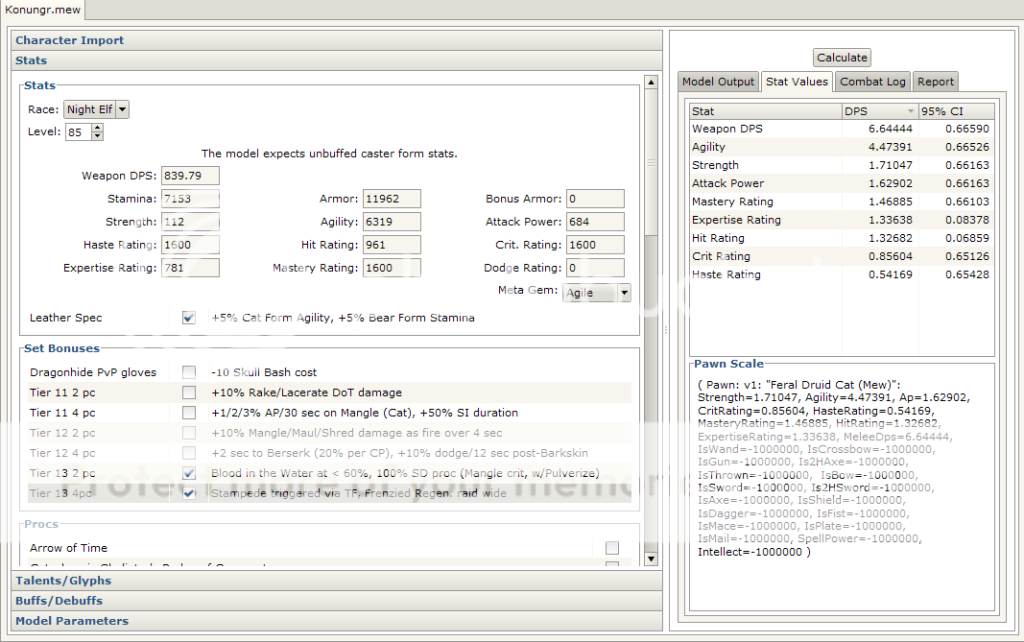Select the Expertise Rating table row
The width and height of the screenshot is (1024, 642).
pos(842,220)
